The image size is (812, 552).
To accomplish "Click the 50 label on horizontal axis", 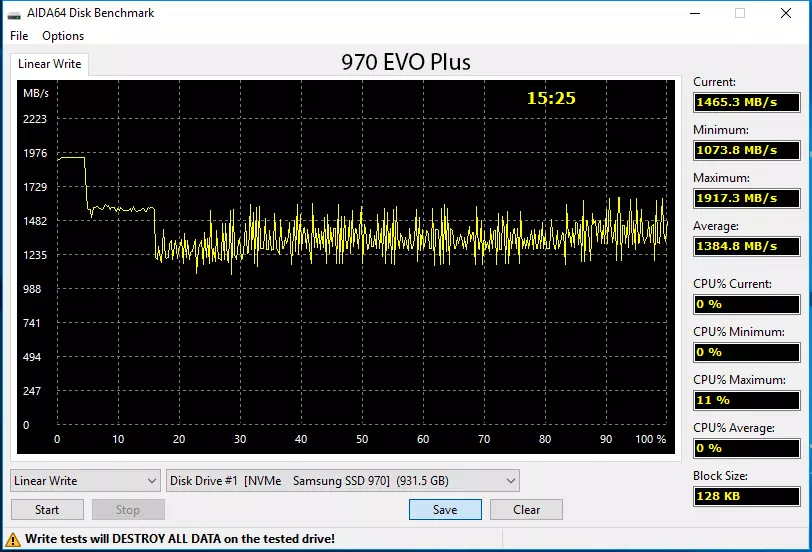I will (362, 439).
